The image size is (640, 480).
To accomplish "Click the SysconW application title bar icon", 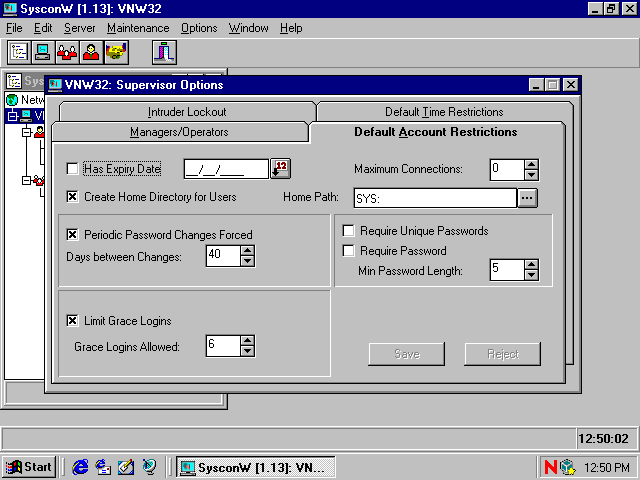I will pyautogui.click(x=10, y=9).
